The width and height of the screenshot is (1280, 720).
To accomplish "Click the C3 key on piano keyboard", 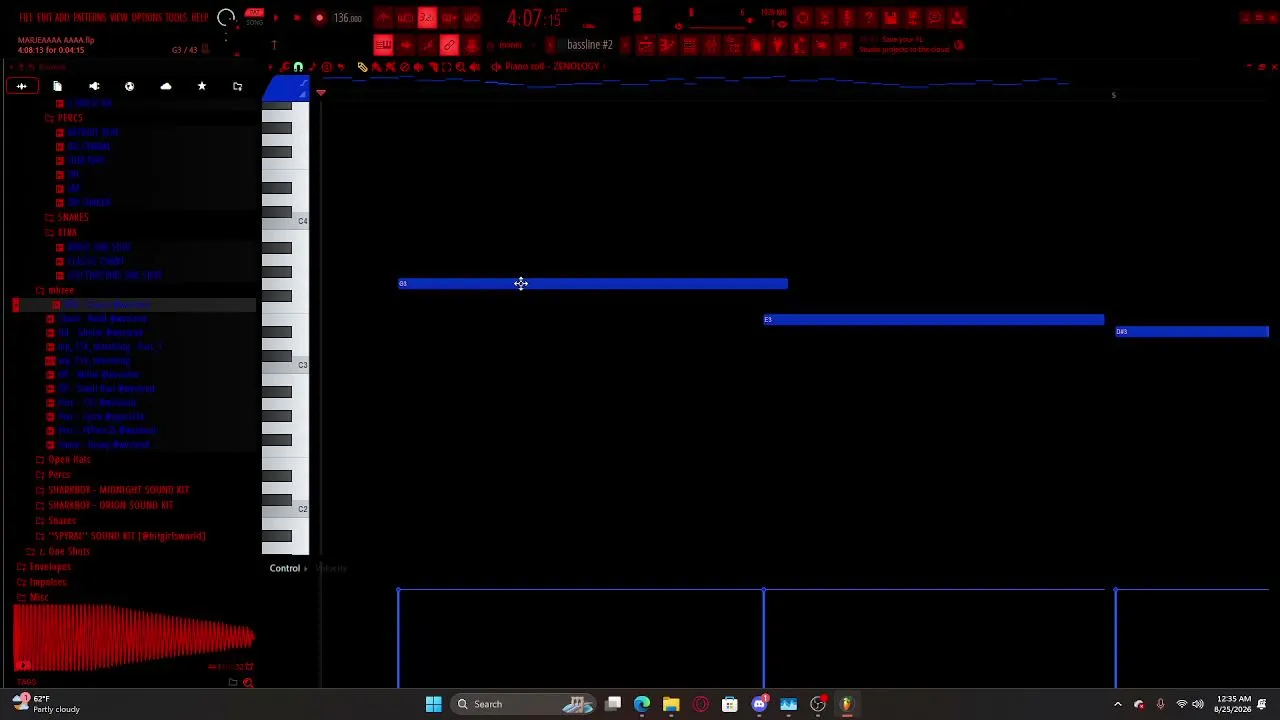I will (285, 364).
